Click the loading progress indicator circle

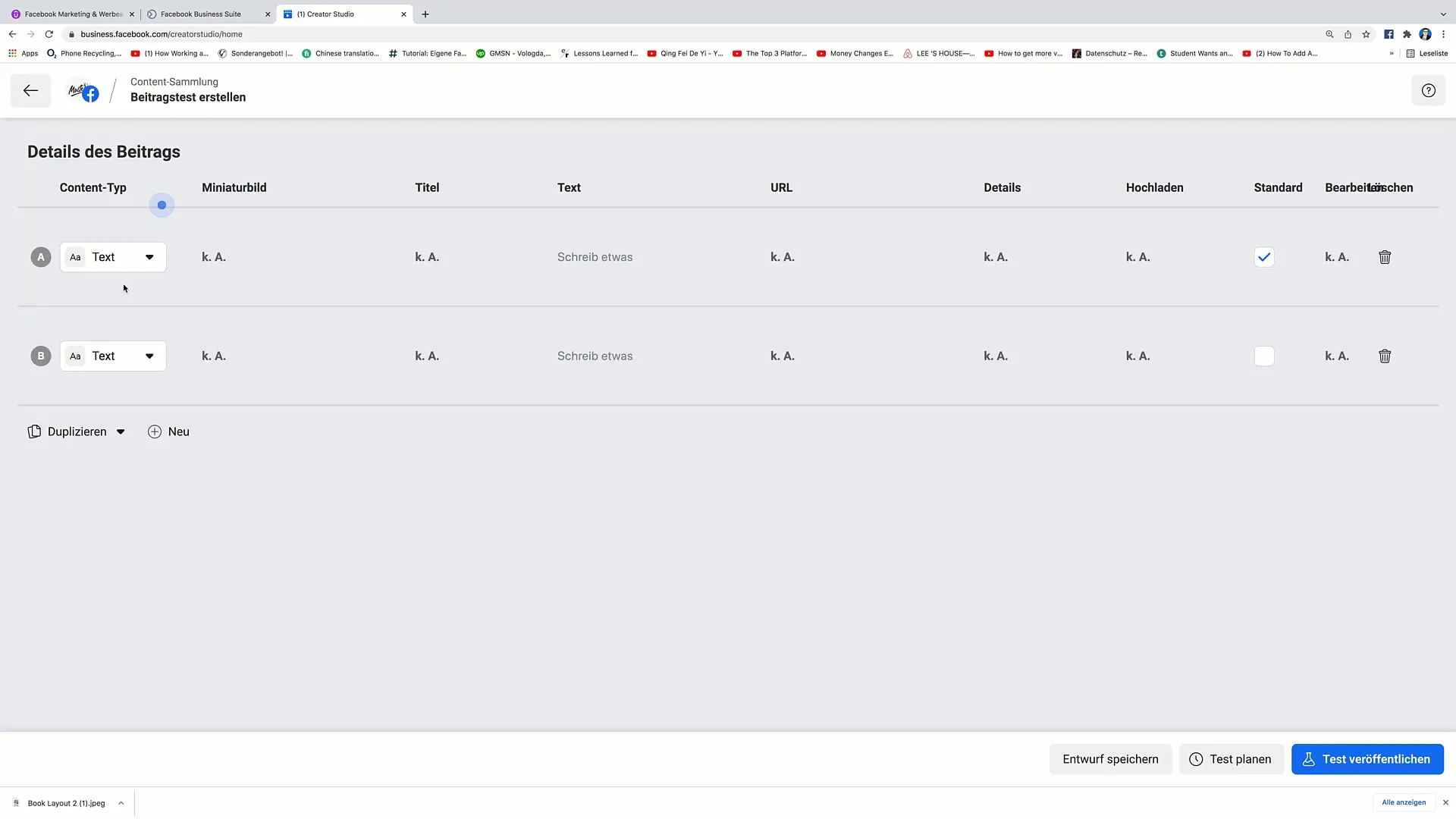point(161,206)
